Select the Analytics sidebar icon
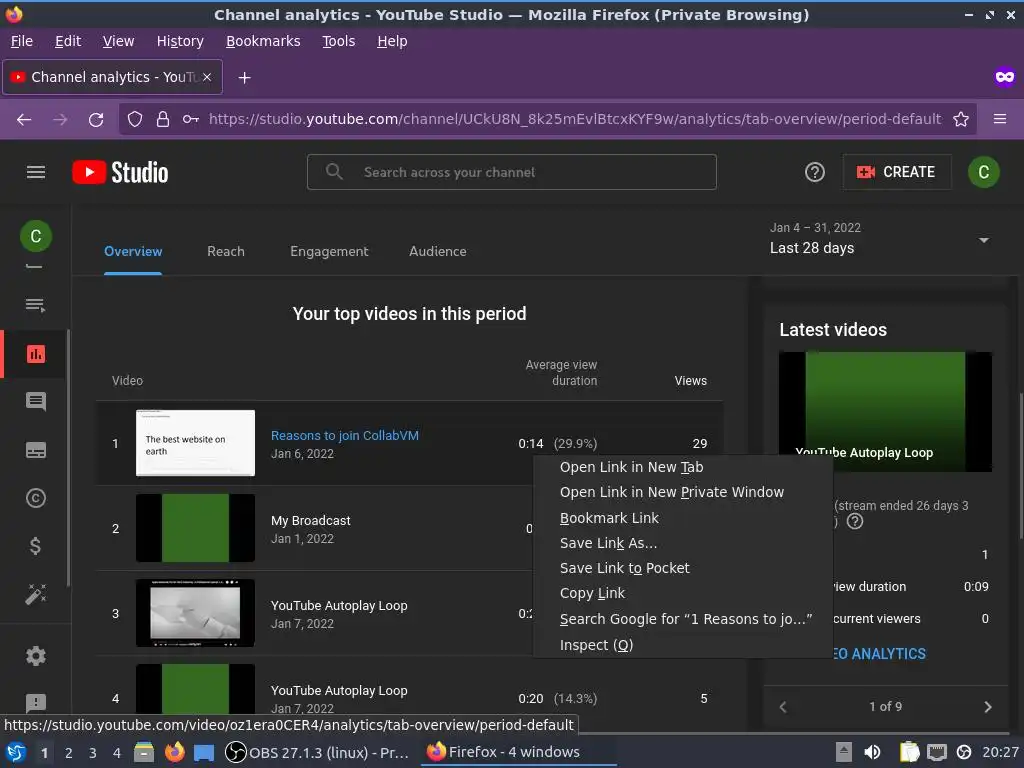This screenshot has height=768, width=1024. (36, 354)
